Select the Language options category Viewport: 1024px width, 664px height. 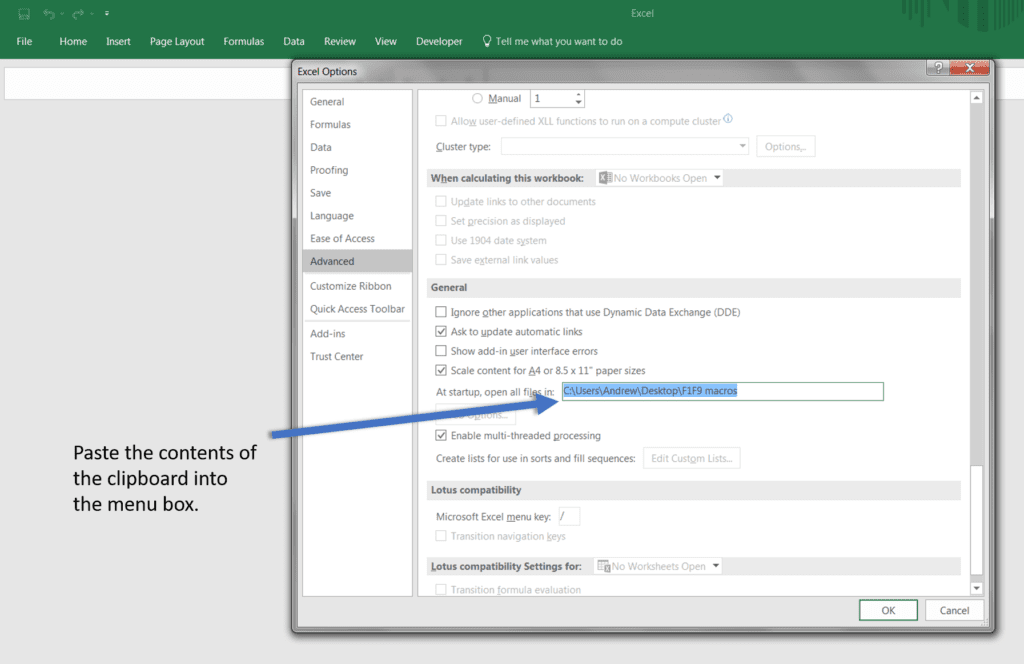(x=357, y=216)
